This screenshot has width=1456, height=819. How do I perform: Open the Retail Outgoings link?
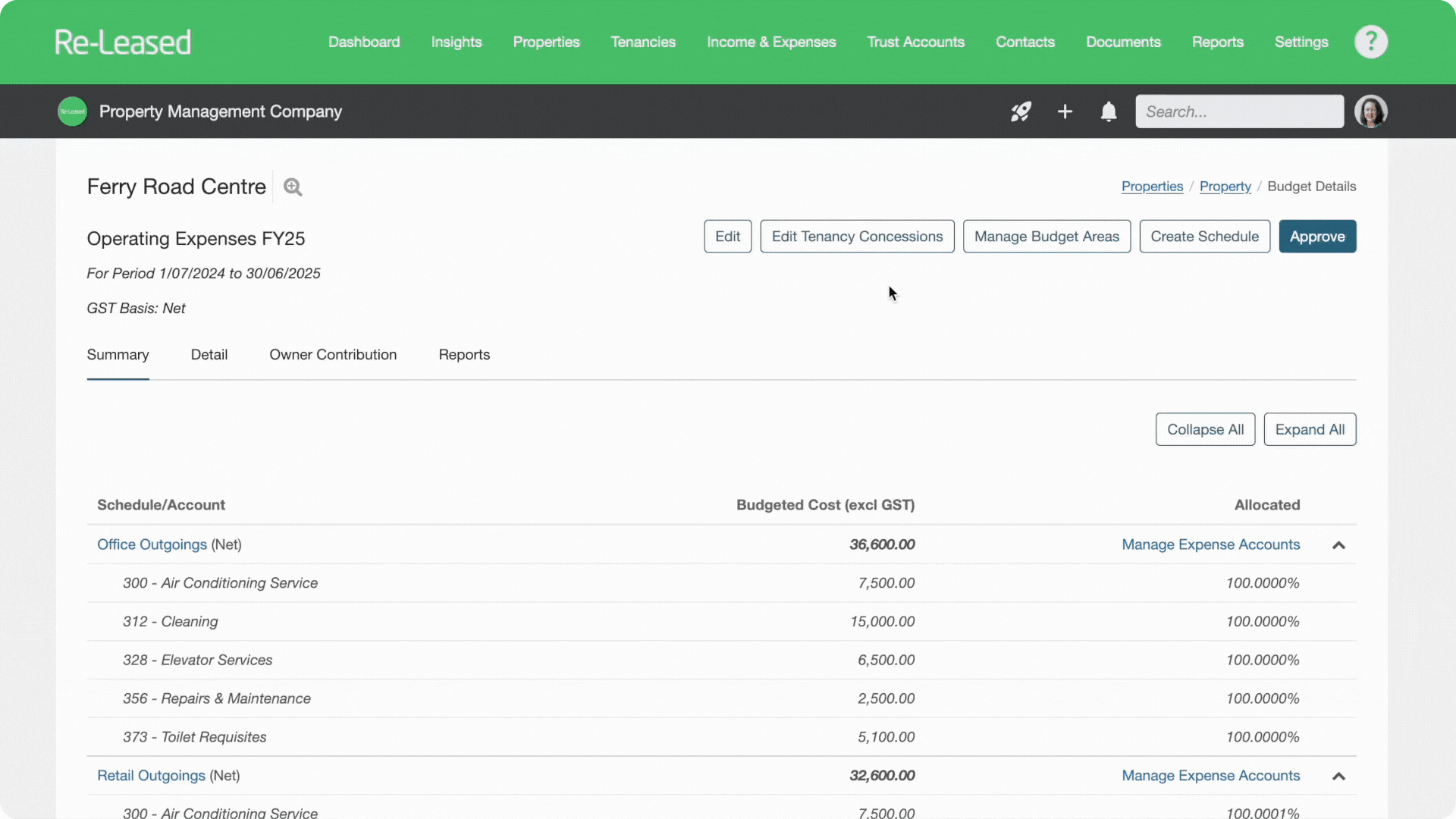[151, 776]
